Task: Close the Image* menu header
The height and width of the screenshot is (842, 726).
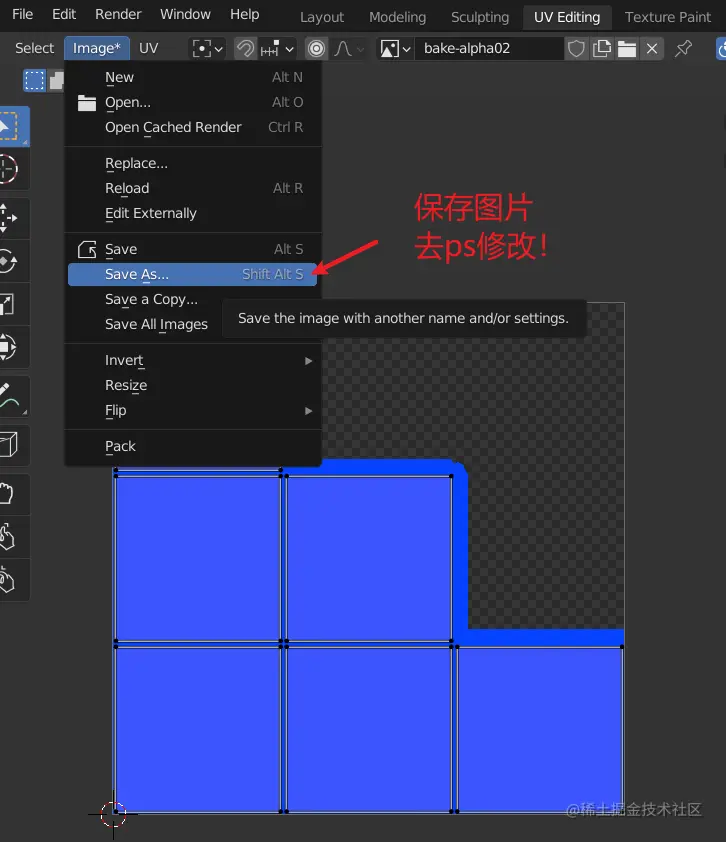Action: click(97, 48)
